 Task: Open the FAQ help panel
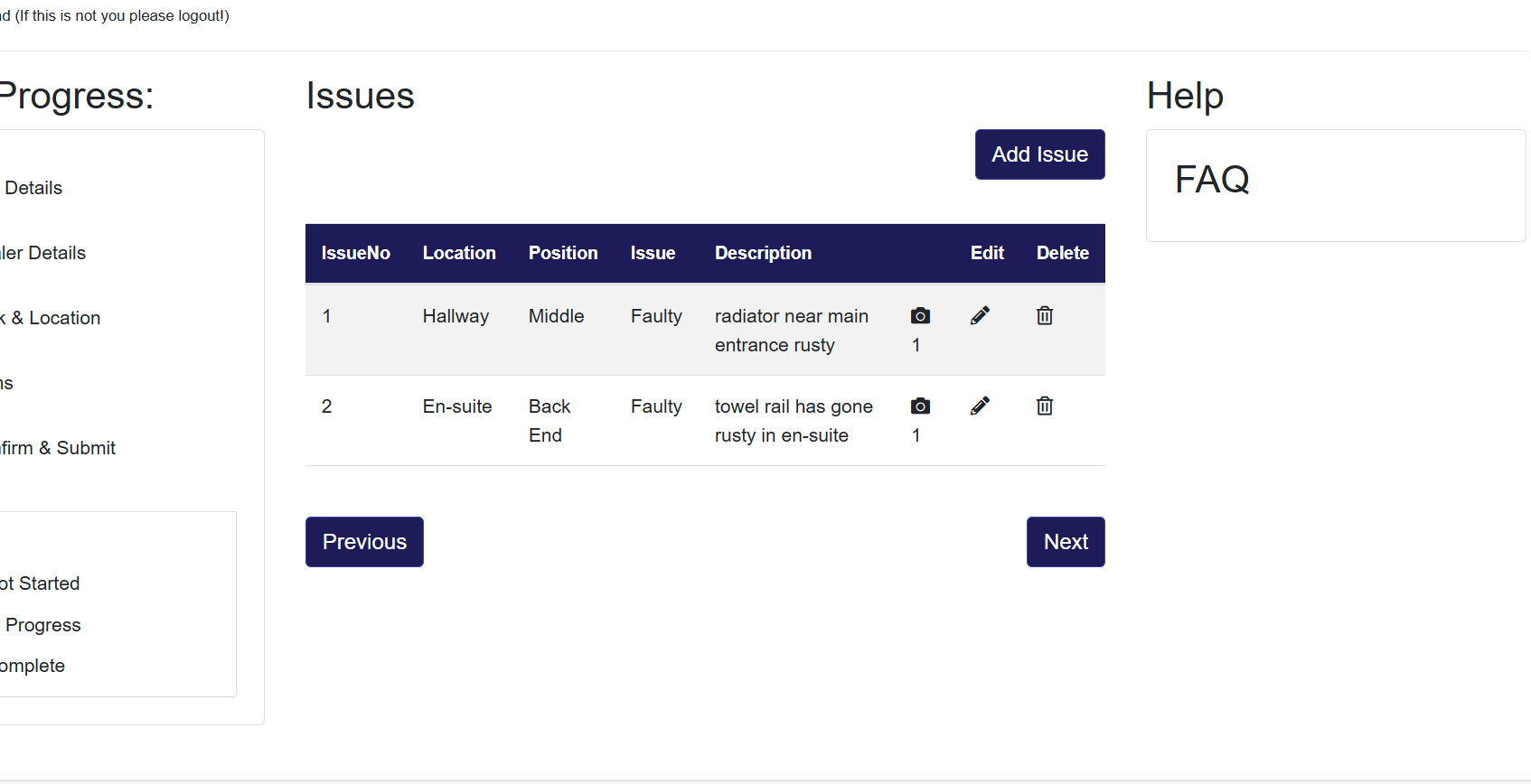point(1212,180)
